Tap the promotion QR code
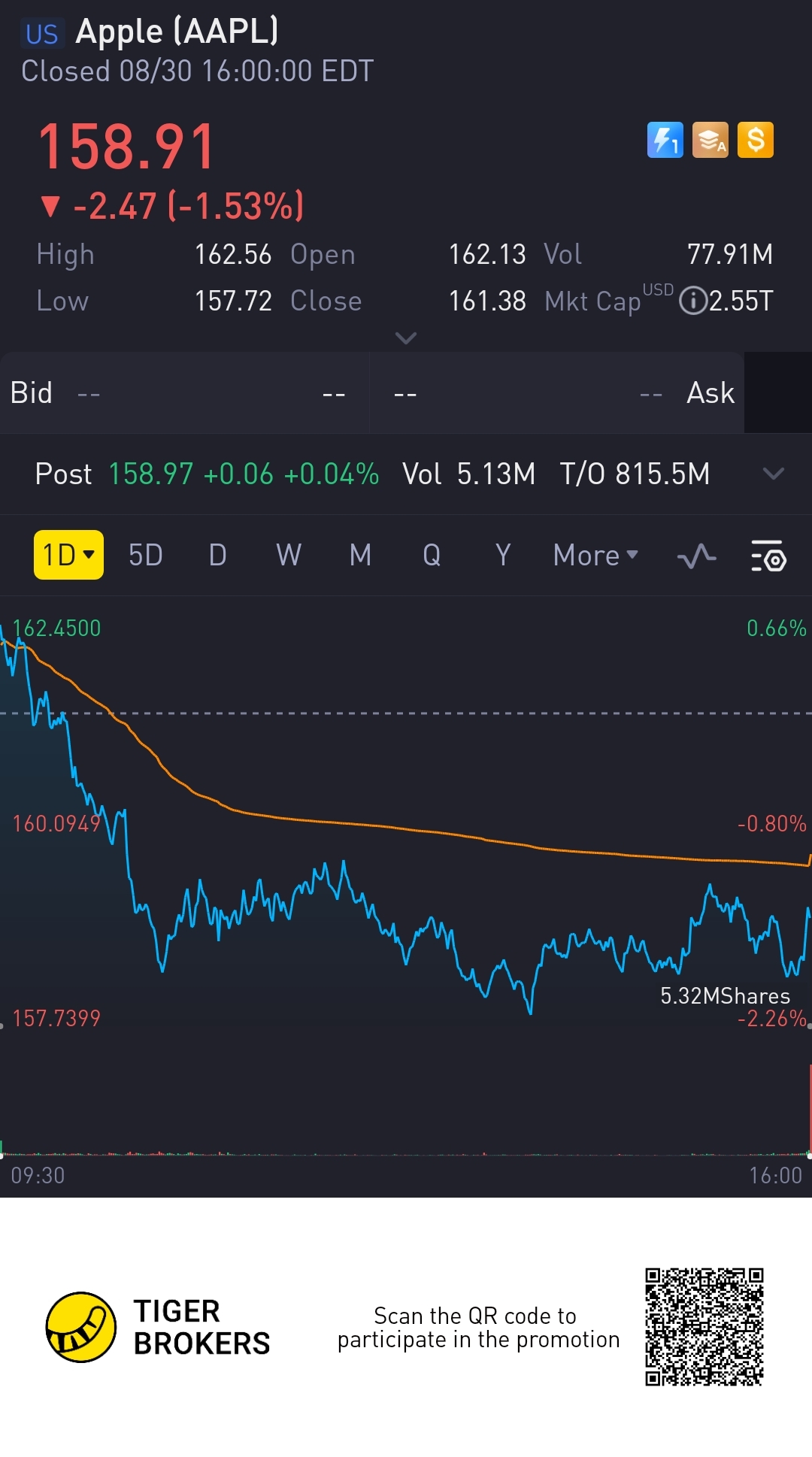The width and height of the screenshot is (812, 1457). click(704, 1327)
